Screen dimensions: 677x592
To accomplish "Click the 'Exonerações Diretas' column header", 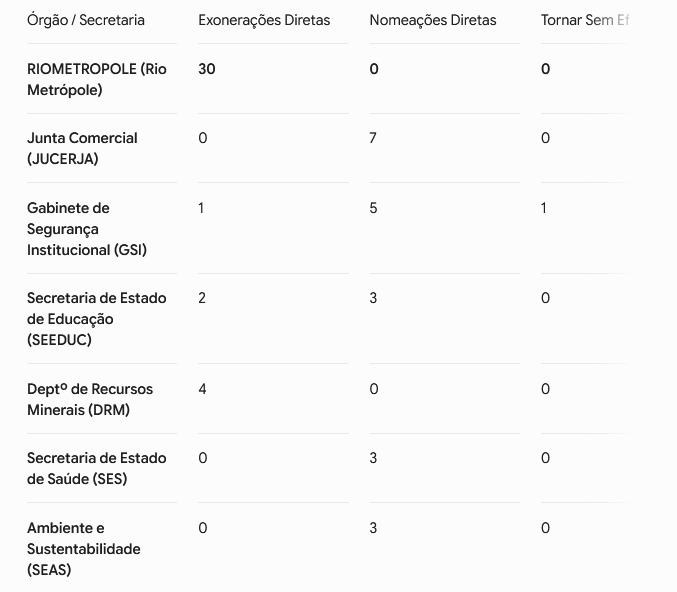I will tap(264, 20).
